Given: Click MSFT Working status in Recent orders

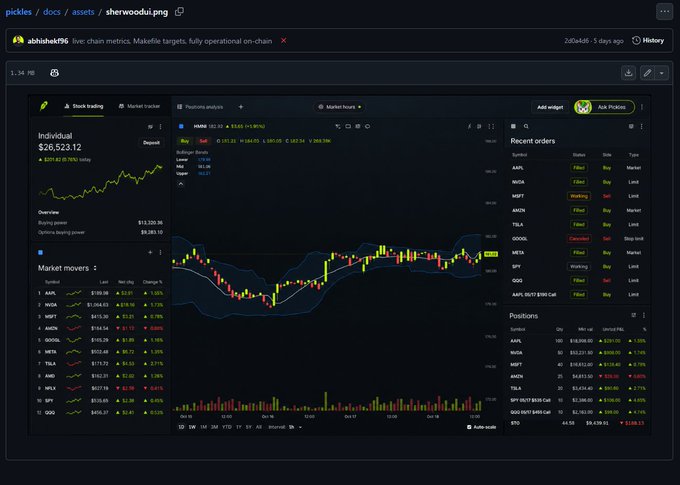Looking at the screenshot, I should click(x=579, y=196).
